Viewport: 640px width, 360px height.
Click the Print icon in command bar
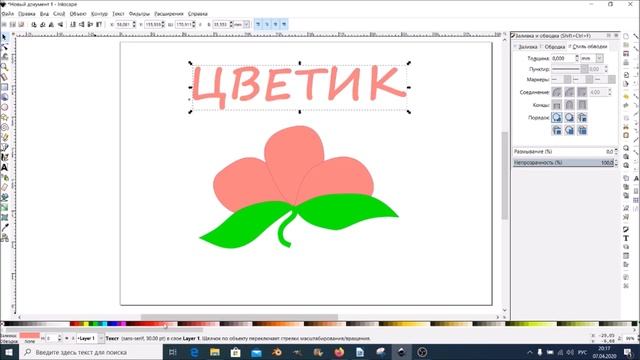coord(626,62)
